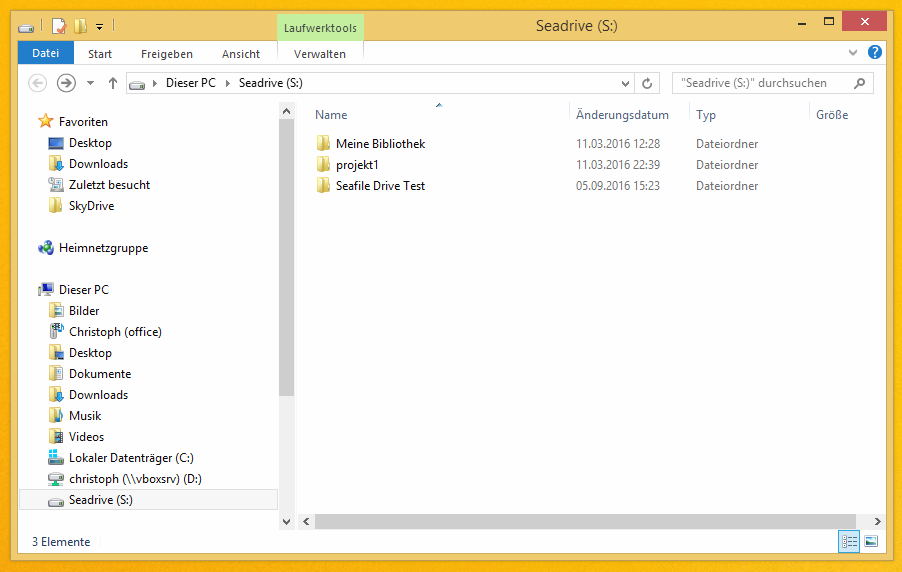Switch to the Freigeben ribbon tab
The image size is (902, 572).
(167, 54)
